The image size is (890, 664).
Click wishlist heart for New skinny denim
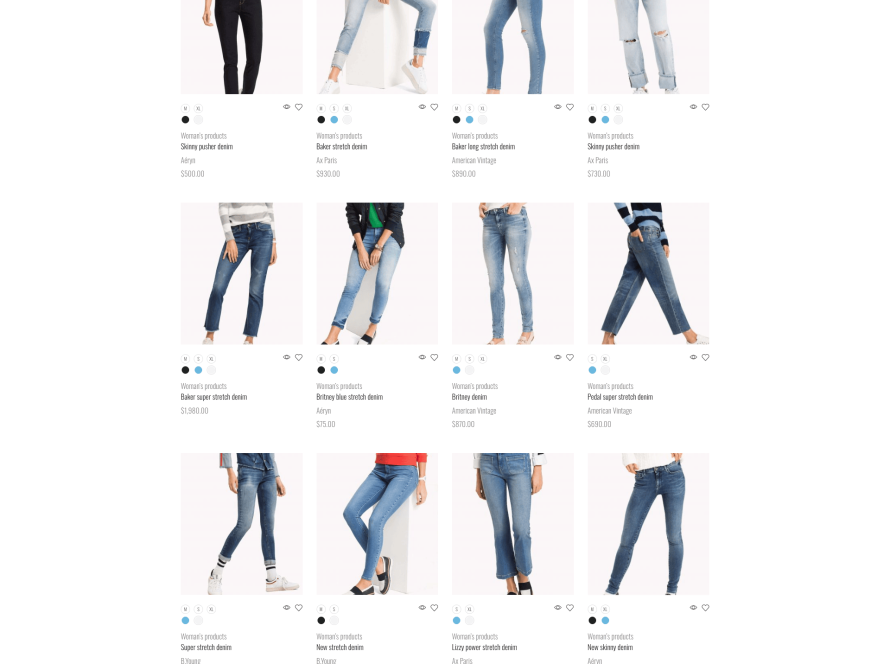(x=706, y=607)
